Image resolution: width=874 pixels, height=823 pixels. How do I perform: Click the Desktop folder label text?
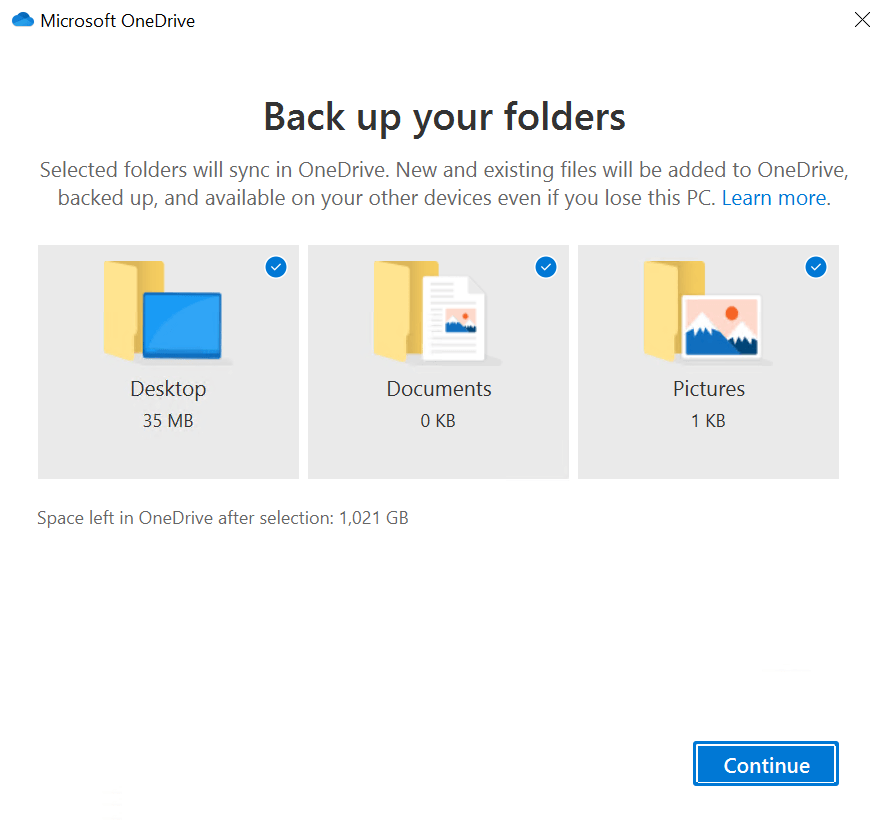pos(168,389)
